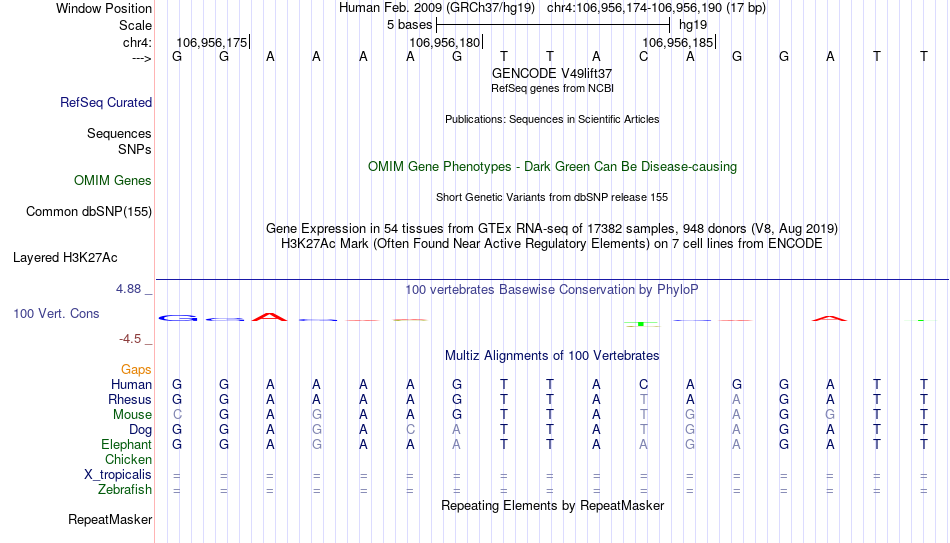This screenshot has height=543, width=950.
Task: Click the GENCODE V49lift37 track title
Action: pos(552,73)
